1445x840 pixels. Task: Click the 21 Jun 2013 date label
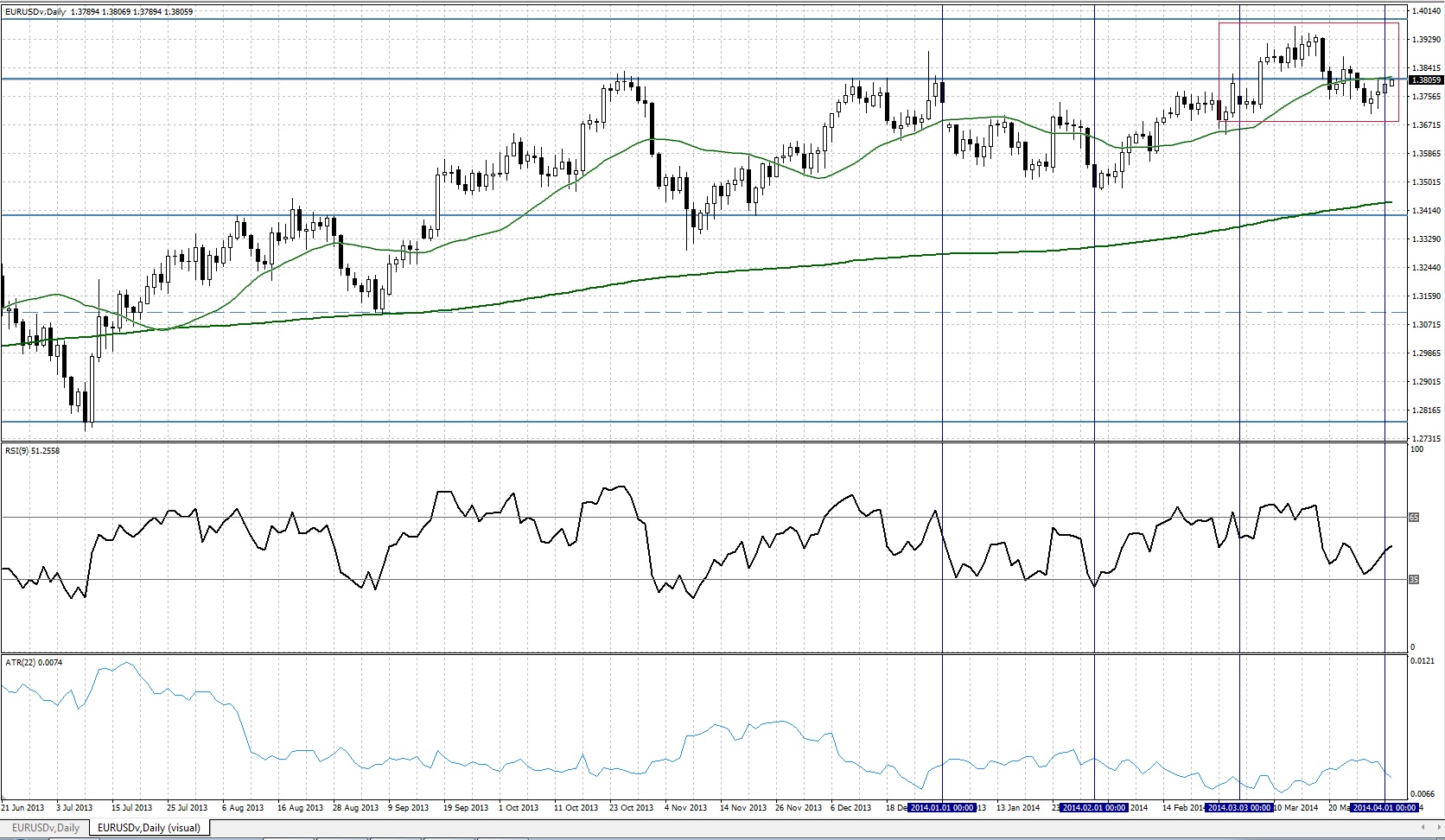coord(22,808)
